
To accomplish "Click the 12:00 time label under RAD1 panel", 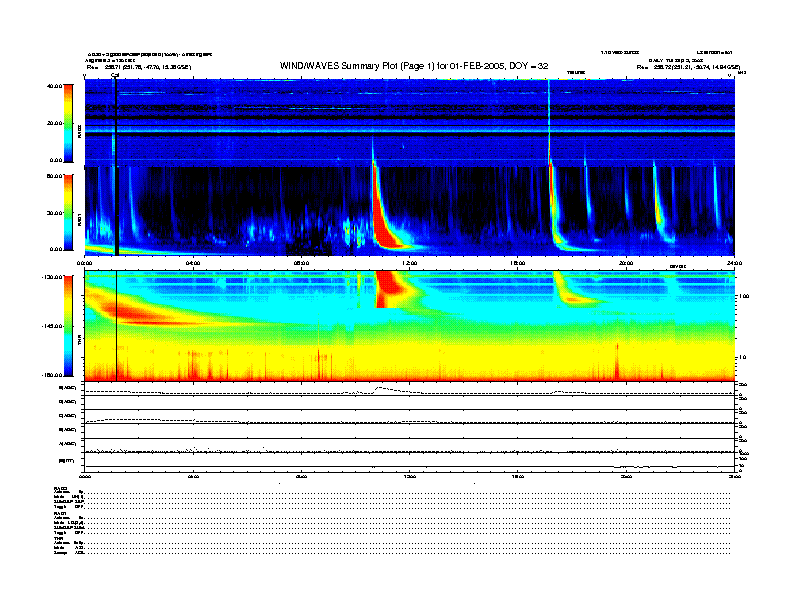I will click(410, 263).
